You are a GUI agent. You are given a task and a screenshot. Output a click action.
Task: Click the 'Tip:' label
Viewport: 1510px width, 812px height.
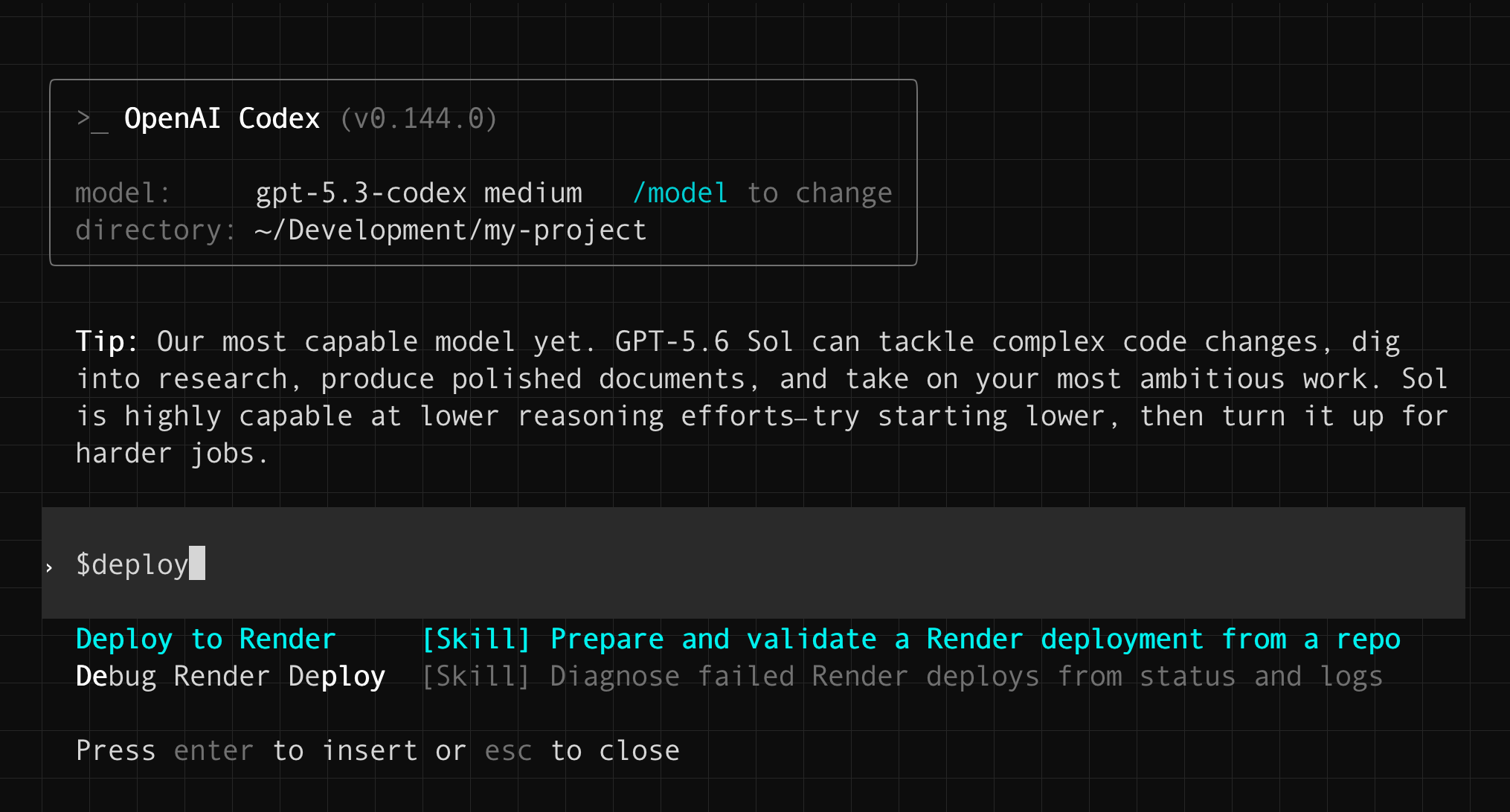pos(107,341)
